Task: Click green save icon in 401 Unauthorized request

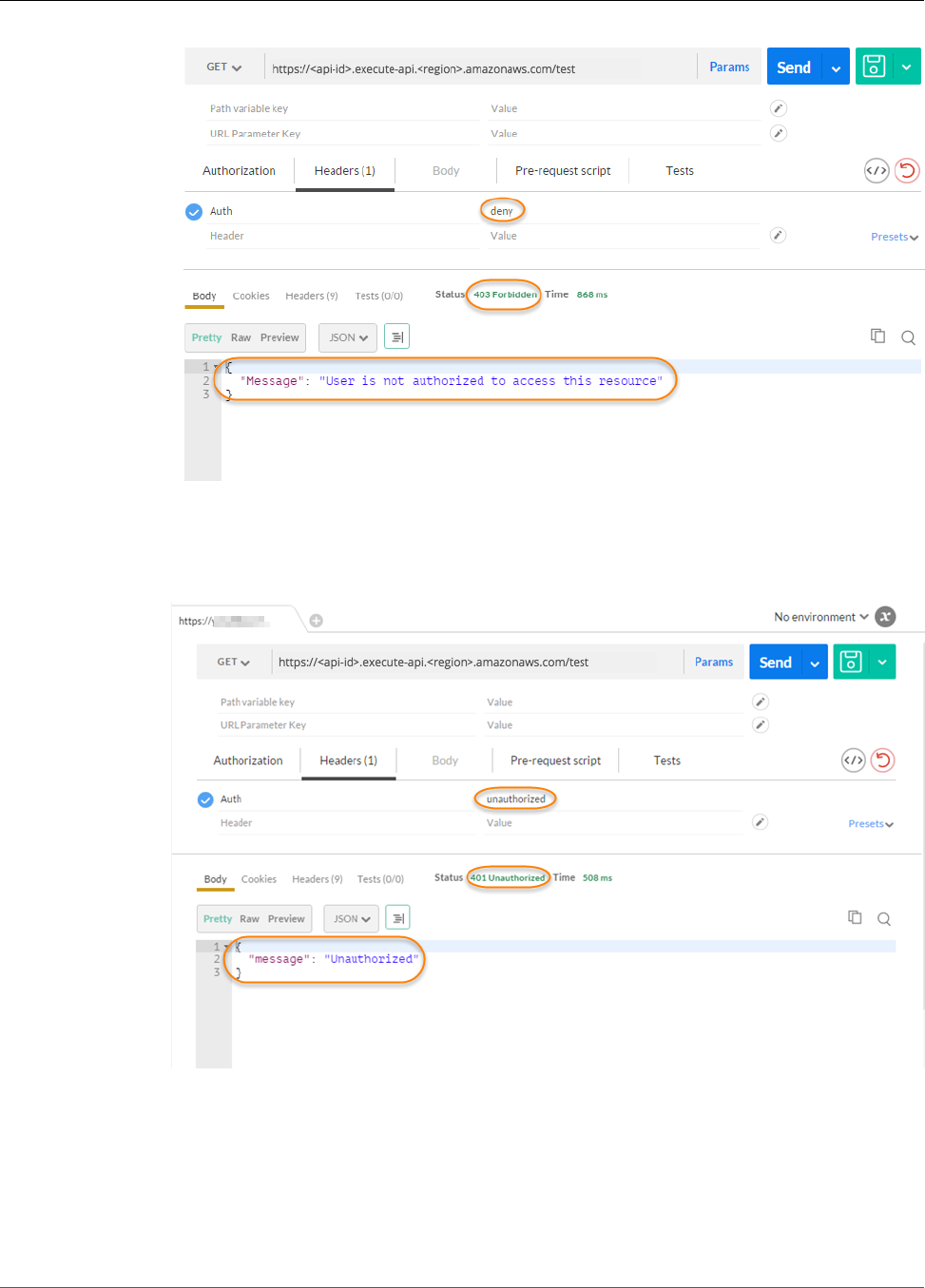Action: click(851, 662)
